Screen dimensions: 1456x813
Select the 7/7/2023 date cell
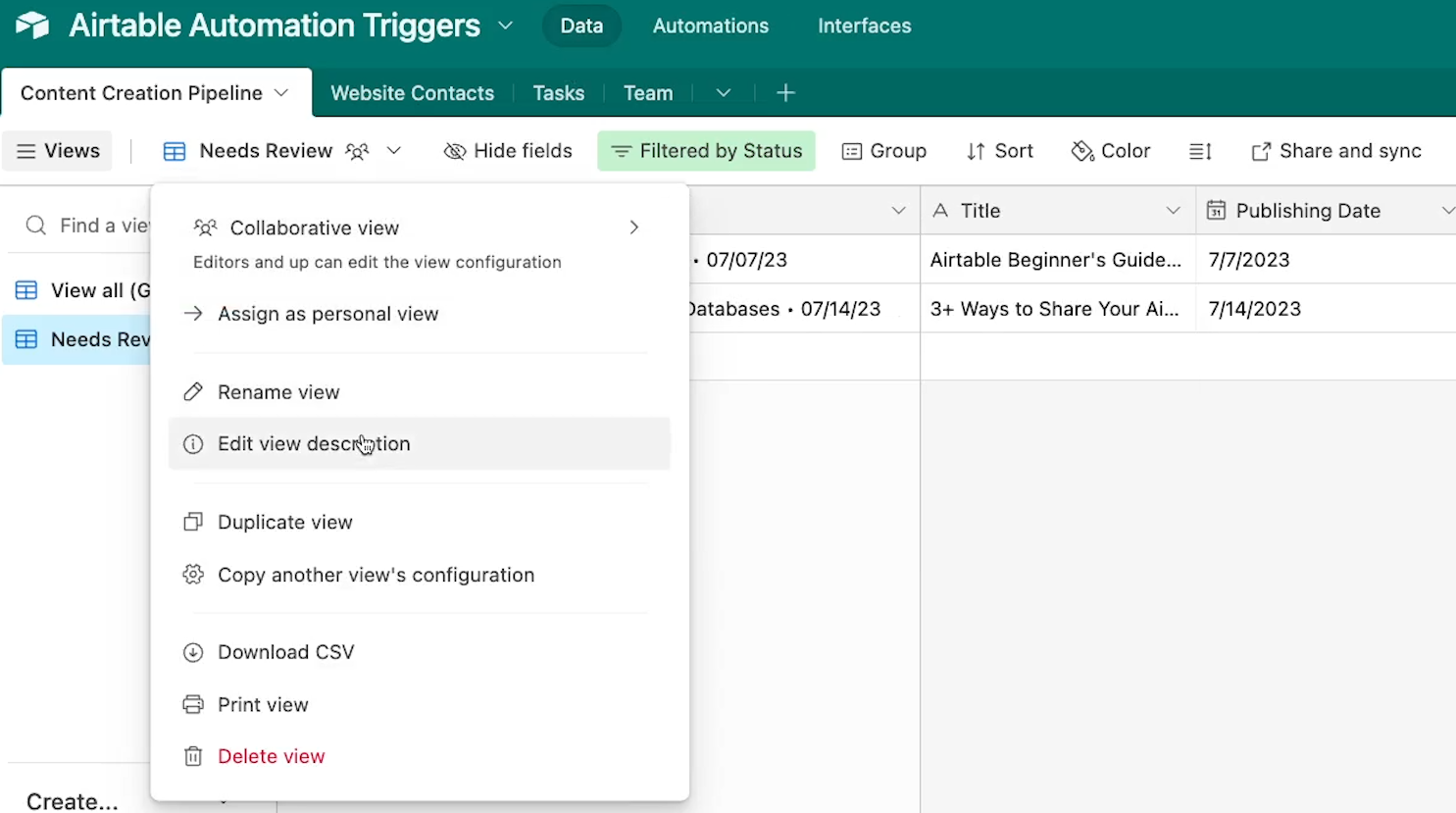point(1326,260)
